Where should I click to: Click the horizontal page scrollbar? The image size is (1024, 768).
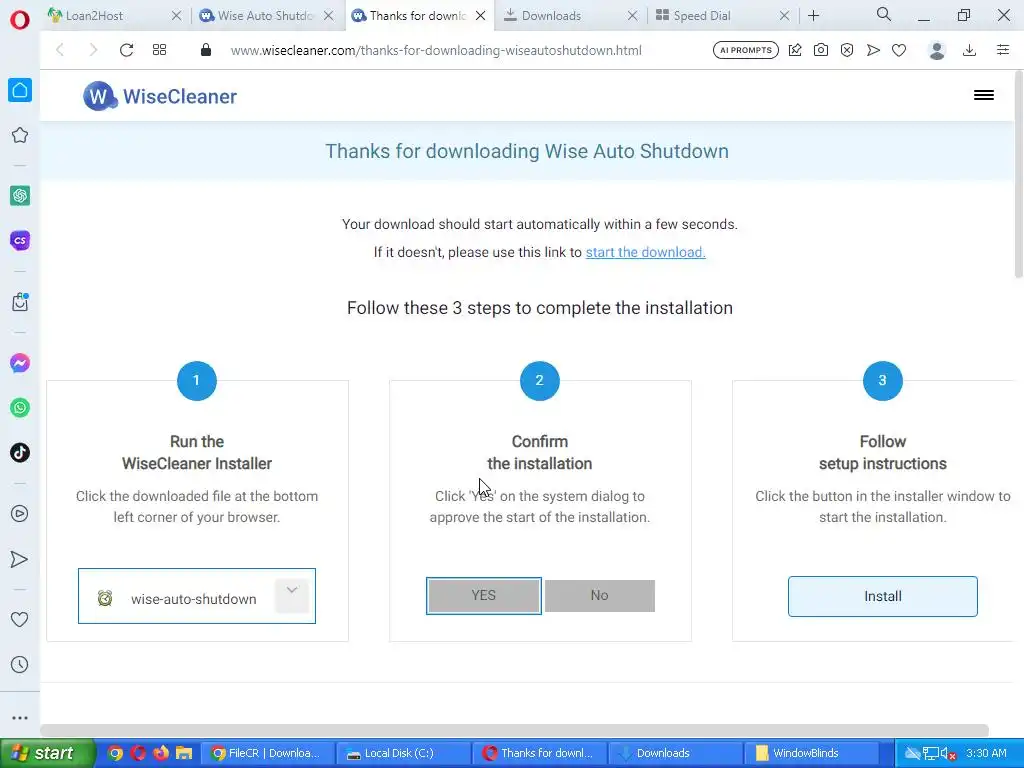pyautogui.click(x=515, y=729)
